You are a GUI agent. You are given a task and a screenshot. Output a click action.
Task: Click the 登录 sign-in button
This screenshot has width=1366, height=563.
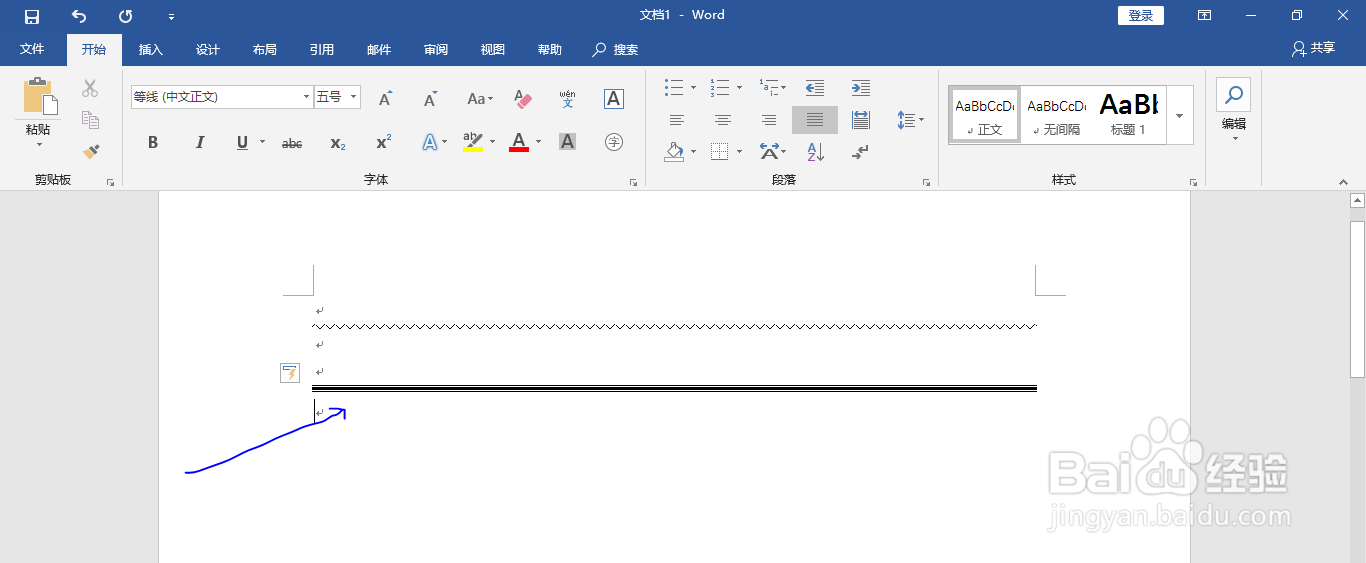(1140, 15)
